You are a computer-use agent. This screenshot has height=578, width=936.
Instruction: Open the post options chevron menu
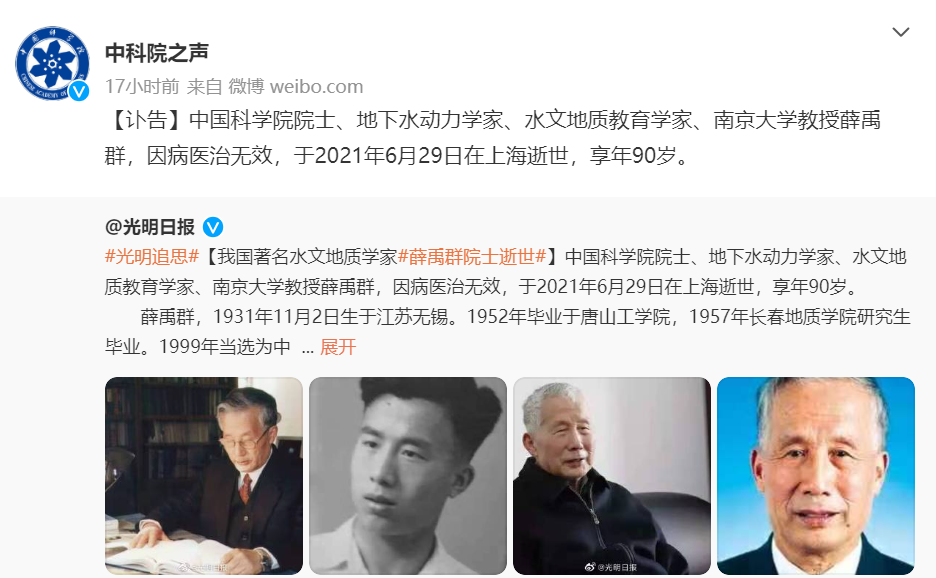[900, 32]
